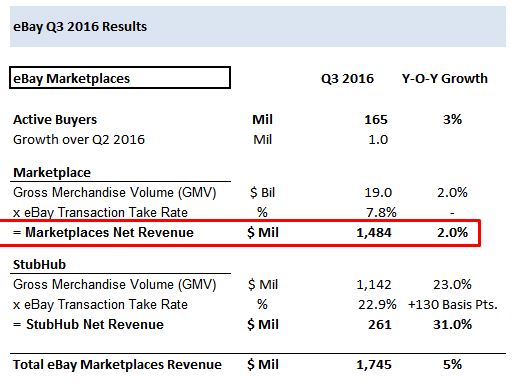Click the 7.8% transaction take rate cell

pyautogui.click(x=381, y=212)
